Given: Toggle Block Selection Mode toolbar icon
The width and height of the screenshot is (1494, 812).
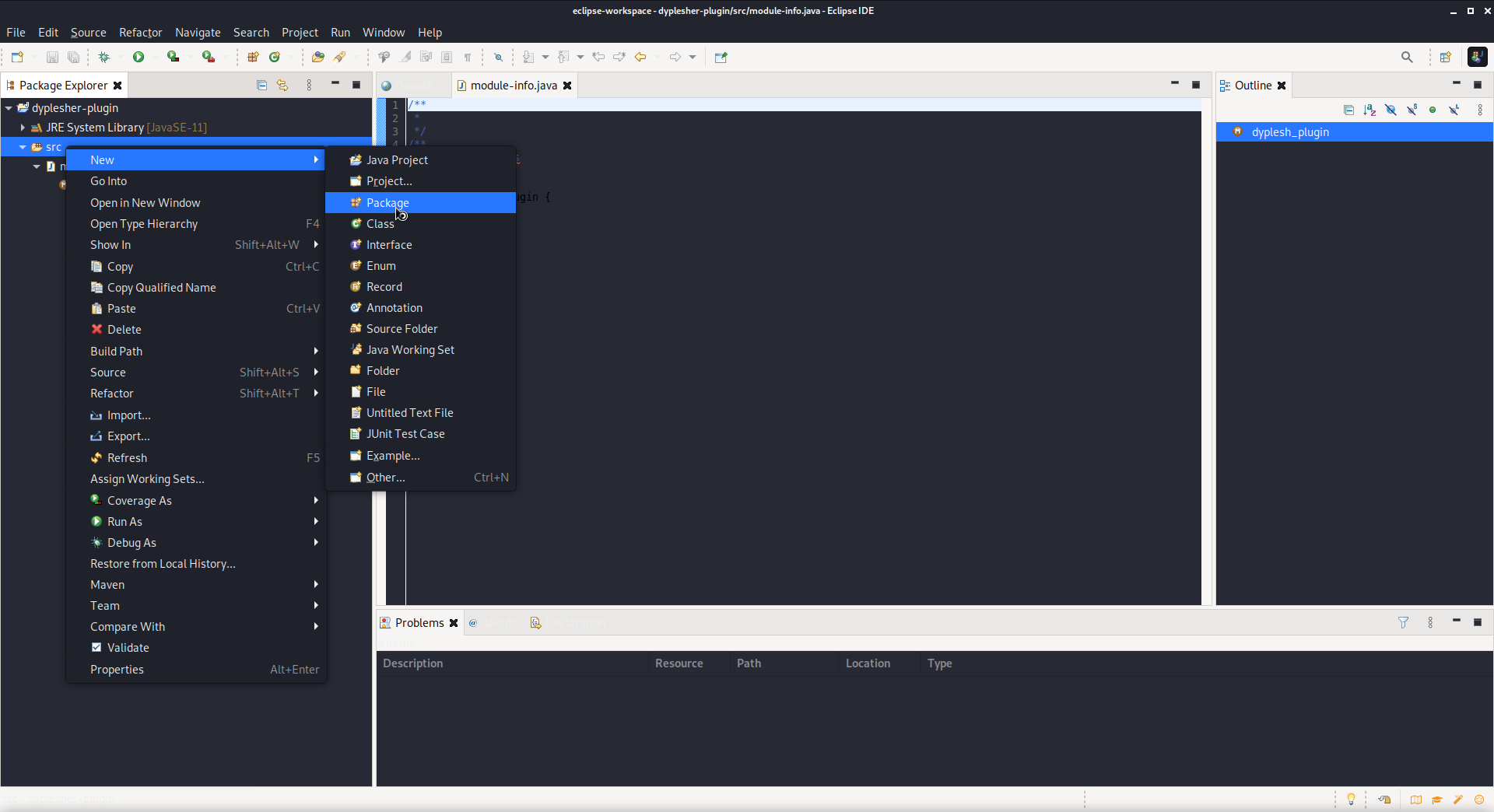Looking at the screenshot, I should pyautogui.click(x=447, y=57).
